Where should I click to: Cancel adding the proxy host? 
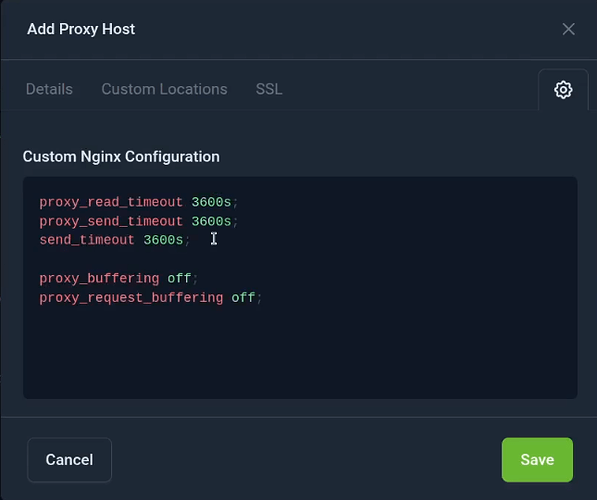click(69, 460)
